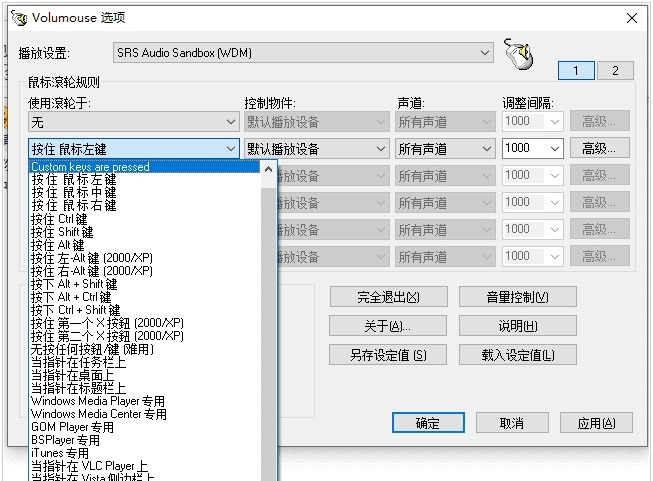Choose 按住 鼠标左键 from the list
Viewport: 653px width, 481px height.
click(x=145, y=179)
